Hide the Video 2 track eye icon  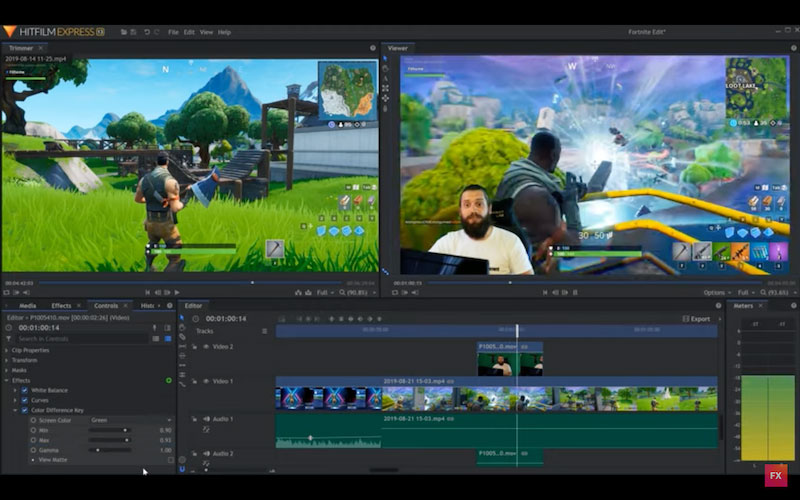coord(206,347)
